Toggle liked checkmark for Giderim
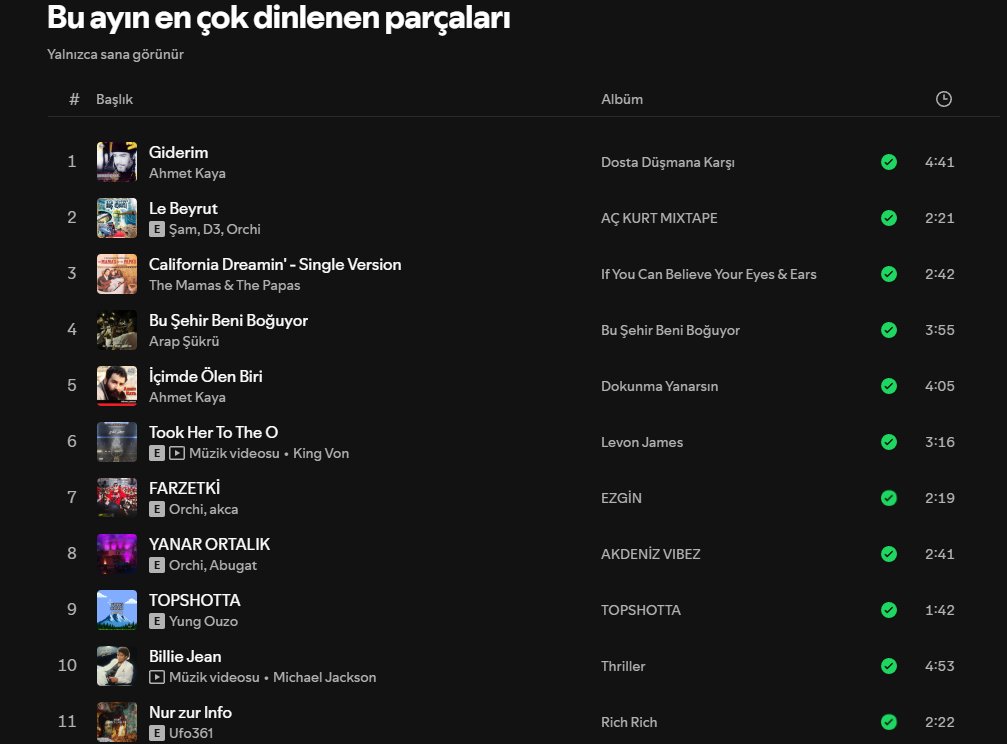This screenshot has width=1007, height=744. (x=889, y=162)
